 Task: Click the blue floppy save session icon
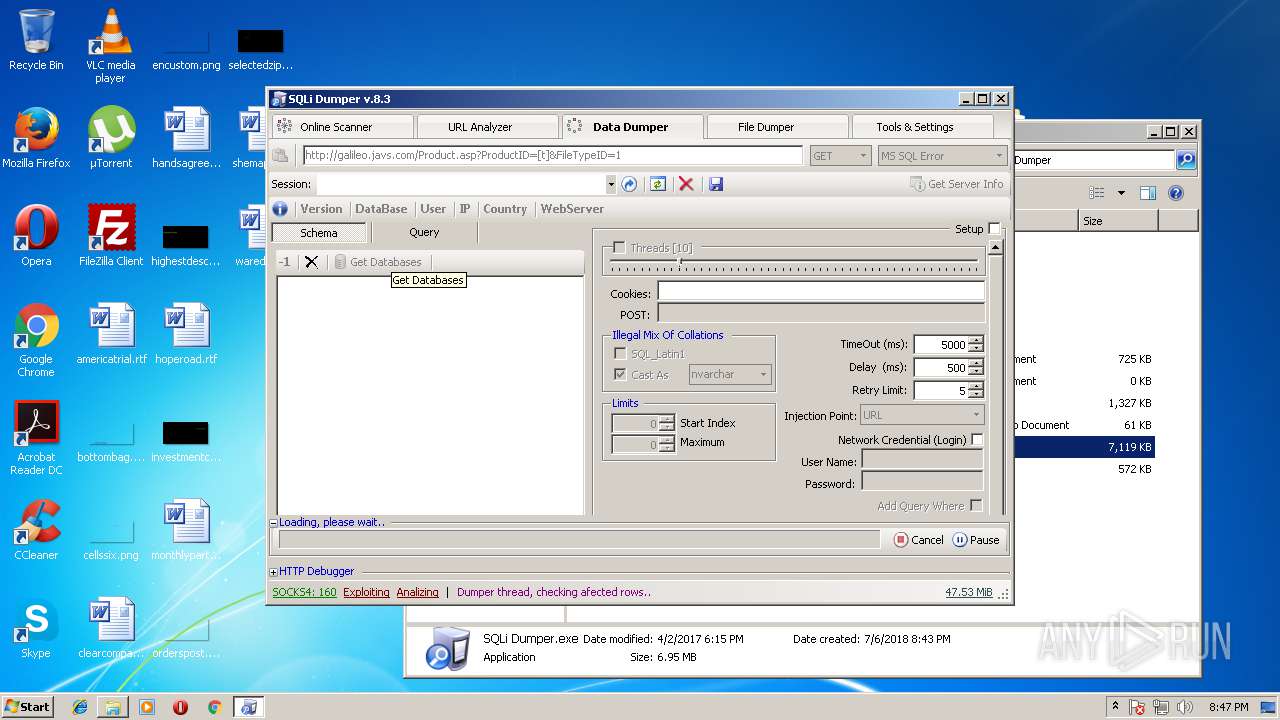(715, 184)
